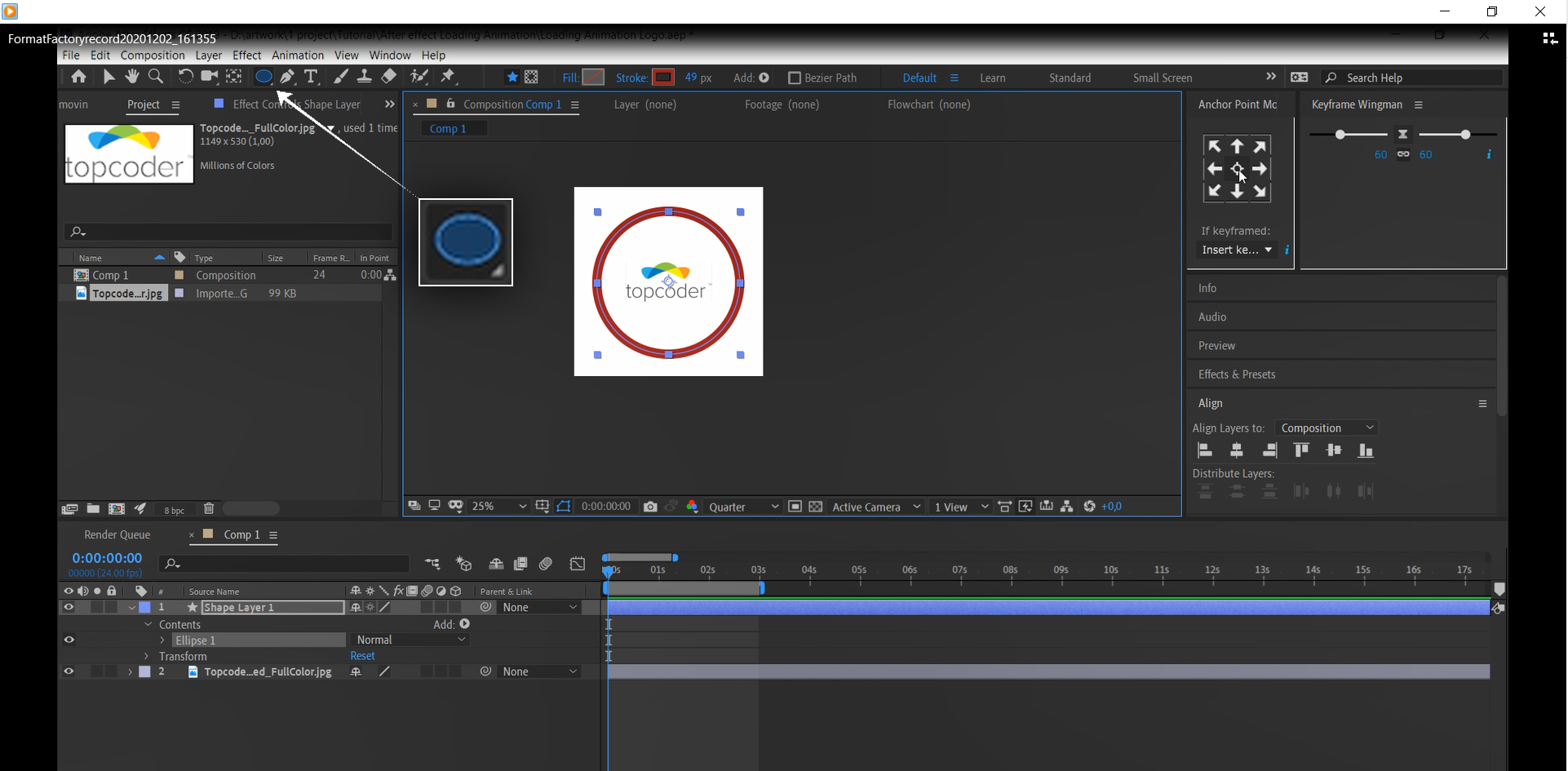The image size is (1568, 771).
Task: Select the Brush tool
Action: (341, 77)
